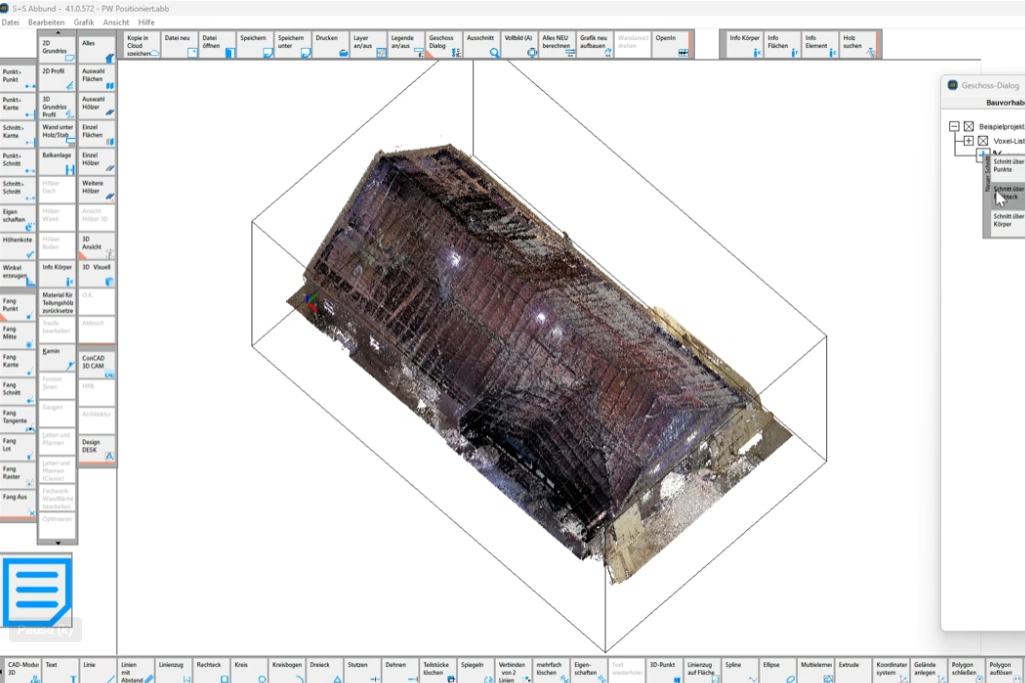Select the Rechteck drawing tool
Image resolution: width=1025 pixels, height=683 pixels.
coord(211,670)
